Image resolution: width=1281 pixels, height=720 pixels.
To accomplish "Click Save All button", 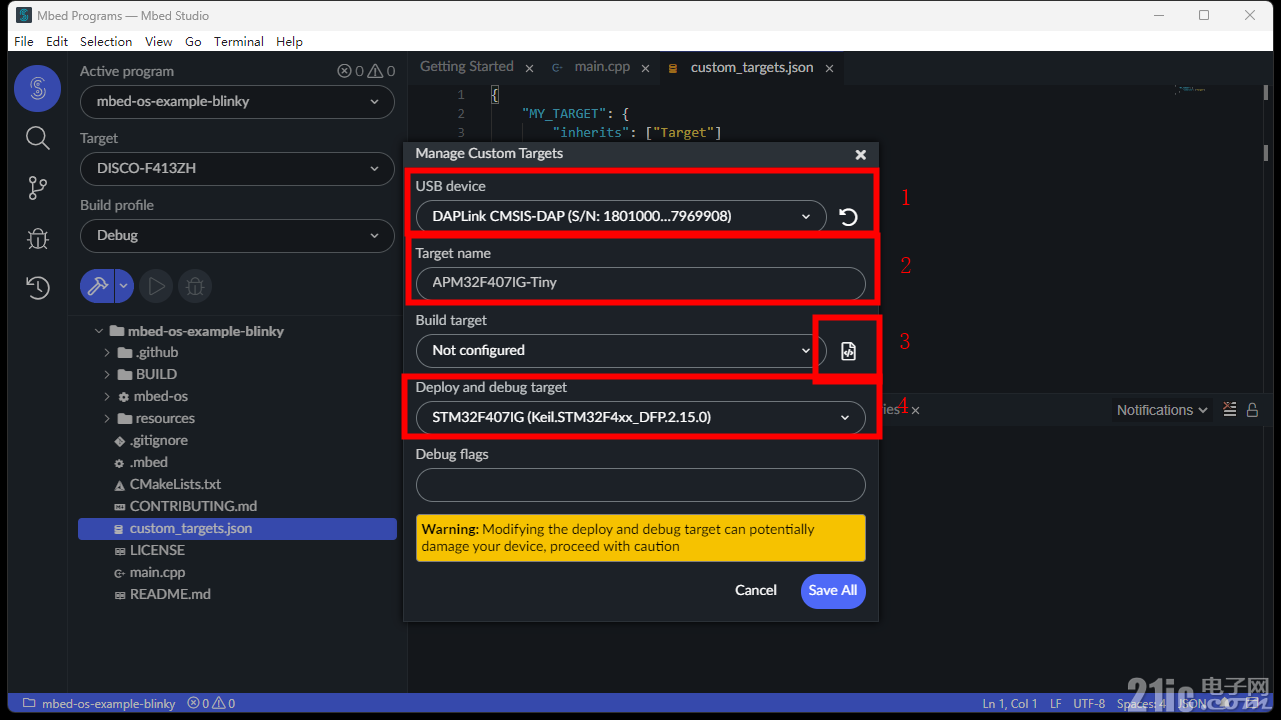I will pyautogui.click(x=833, y=591).
